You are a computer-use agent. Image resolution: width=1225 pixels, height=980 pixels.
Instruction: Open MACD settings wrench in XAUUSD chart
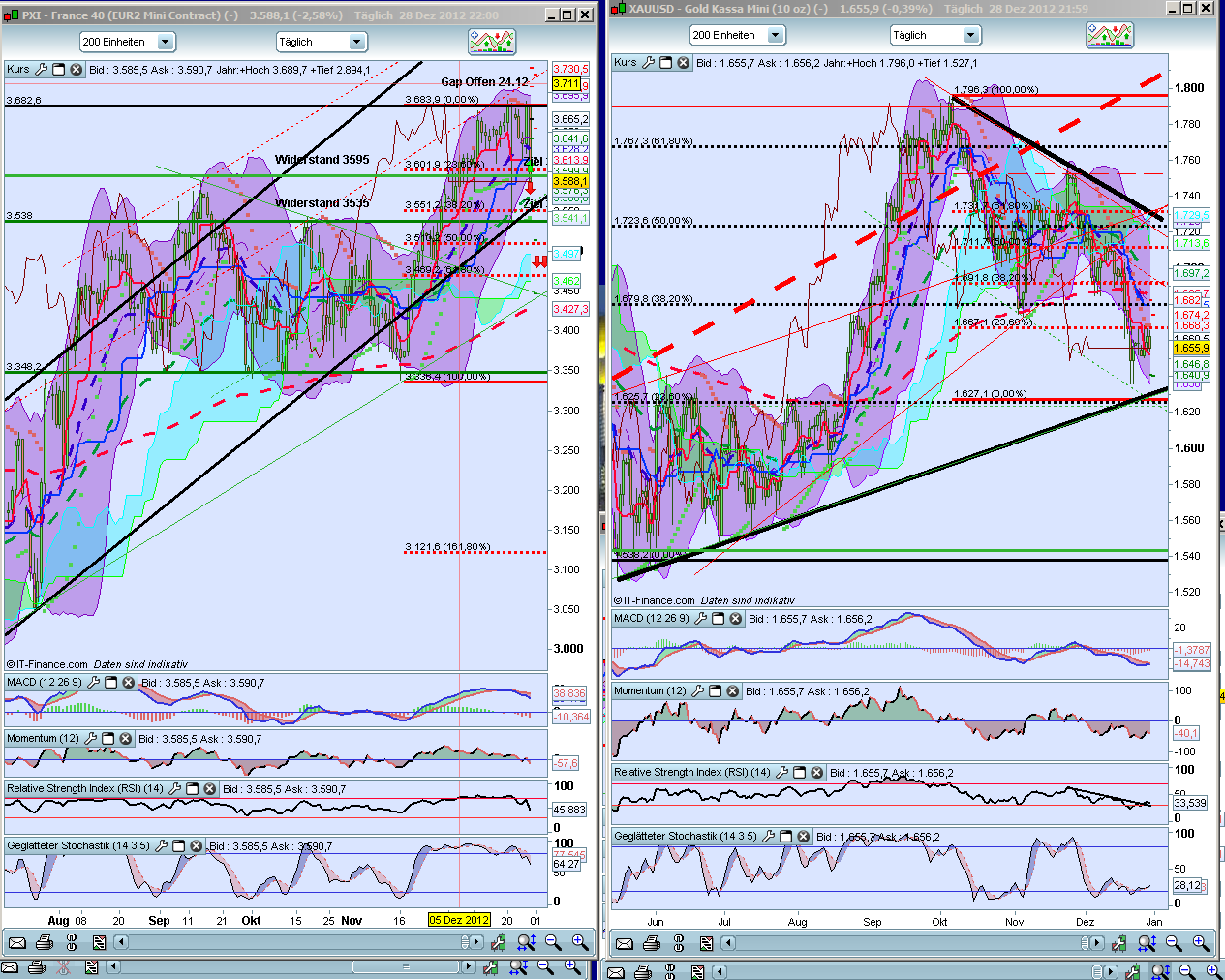(700, 619)
